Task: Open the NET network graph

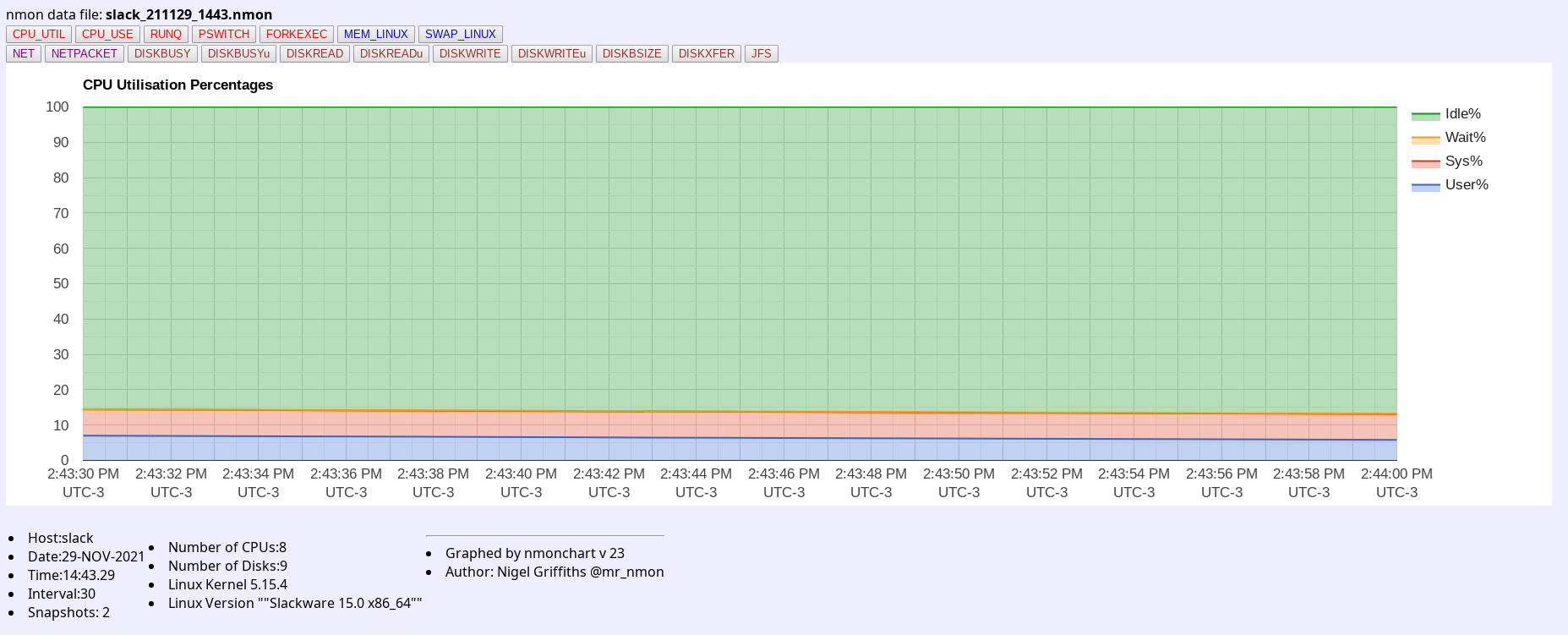Action: click(x=24, y=53)
